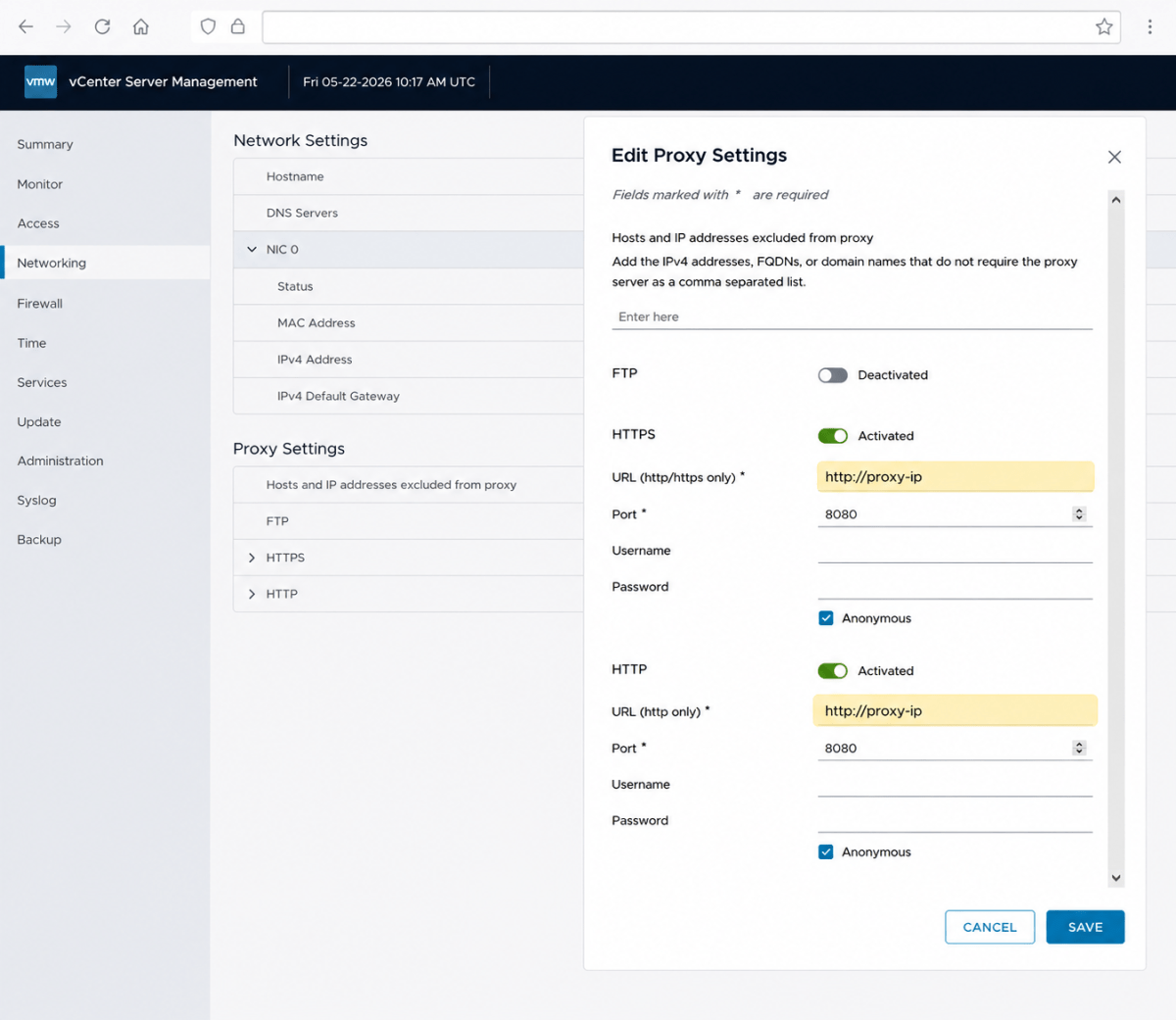The width and height of the screenshot is (1176, 1020).
Task: Click the Status row under NIC 0
Action: tap(409, 286)
